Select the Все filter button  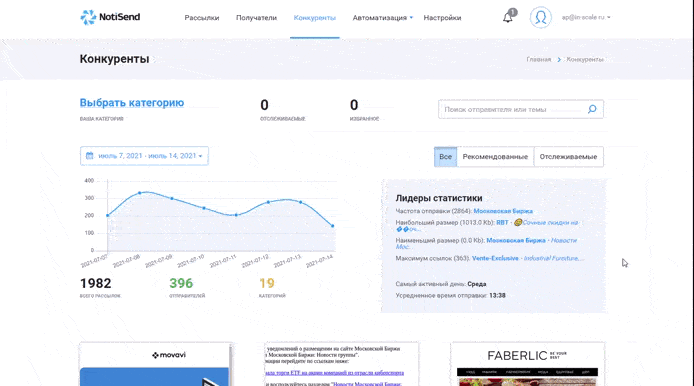(x=445, y=157)
